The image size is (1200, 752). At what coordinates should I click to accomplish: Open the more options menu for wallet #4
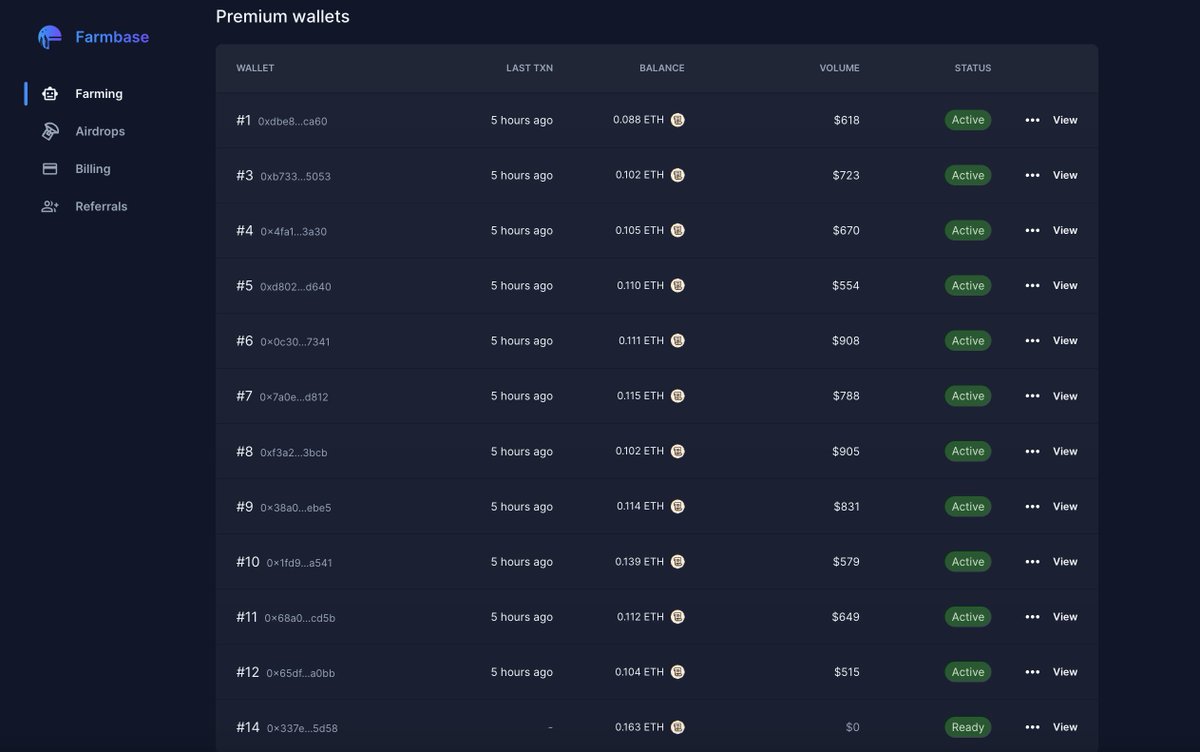point(1032,230)
